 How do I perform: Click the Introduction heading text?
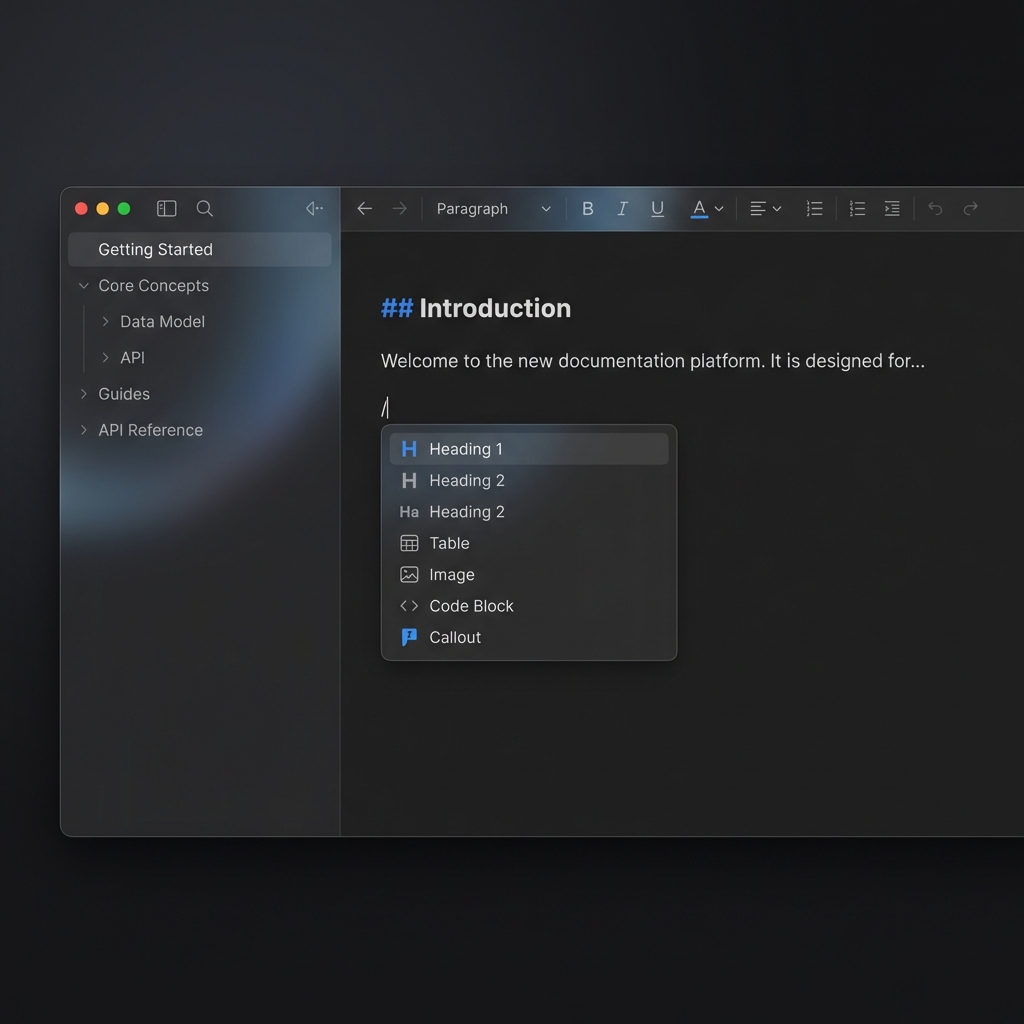click(494, 308)
